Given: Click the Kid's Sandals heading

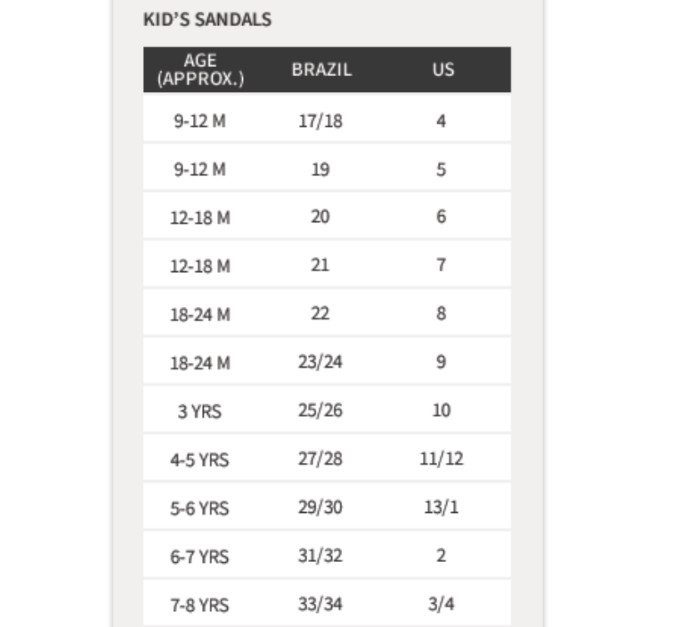Looking at the screenshot, I should (x=207, y=20).
